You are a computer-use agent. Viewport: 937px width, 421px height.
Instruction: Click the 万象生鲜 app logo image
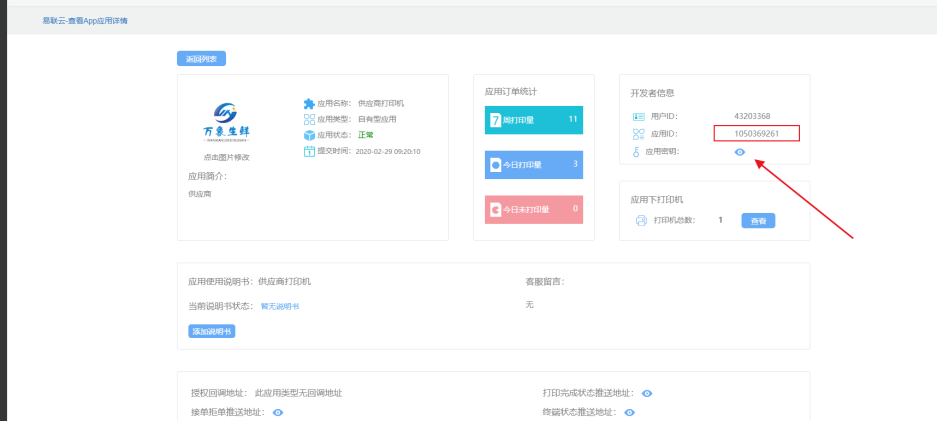click(x=226, y=122)
